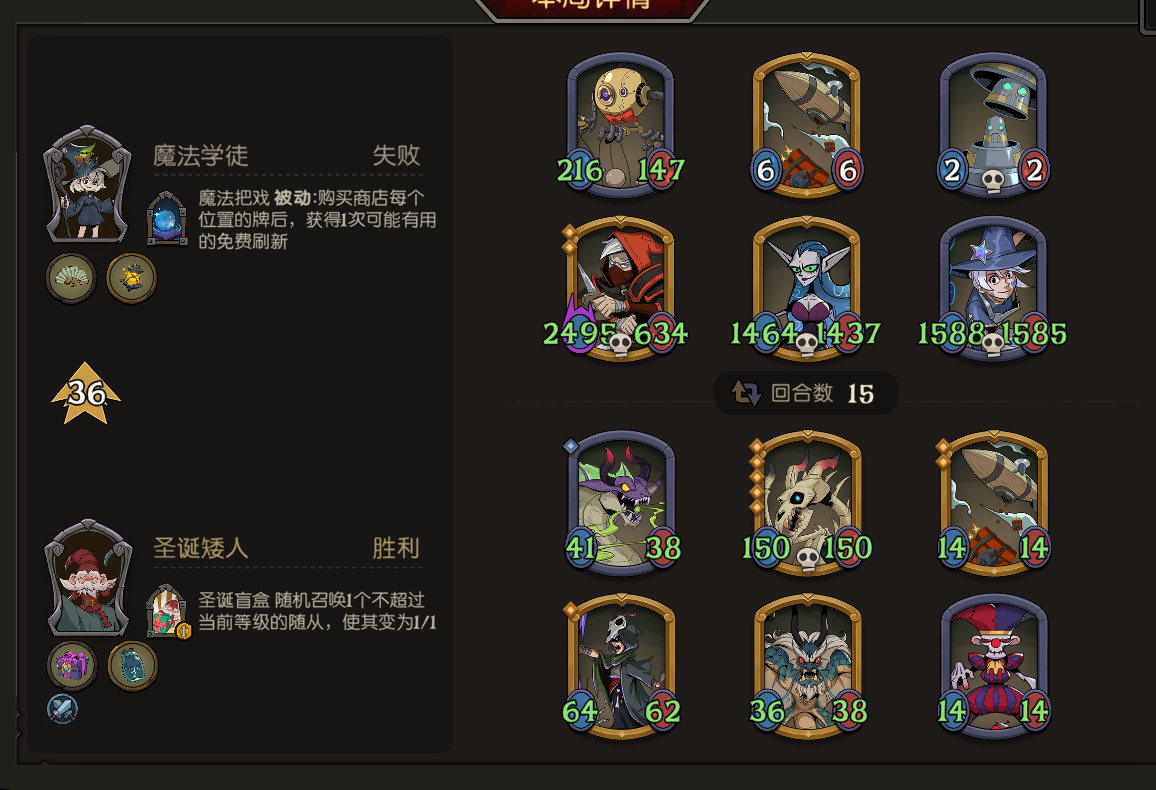
Task: Select the folding fan relic icon
Action: point(71,279)
